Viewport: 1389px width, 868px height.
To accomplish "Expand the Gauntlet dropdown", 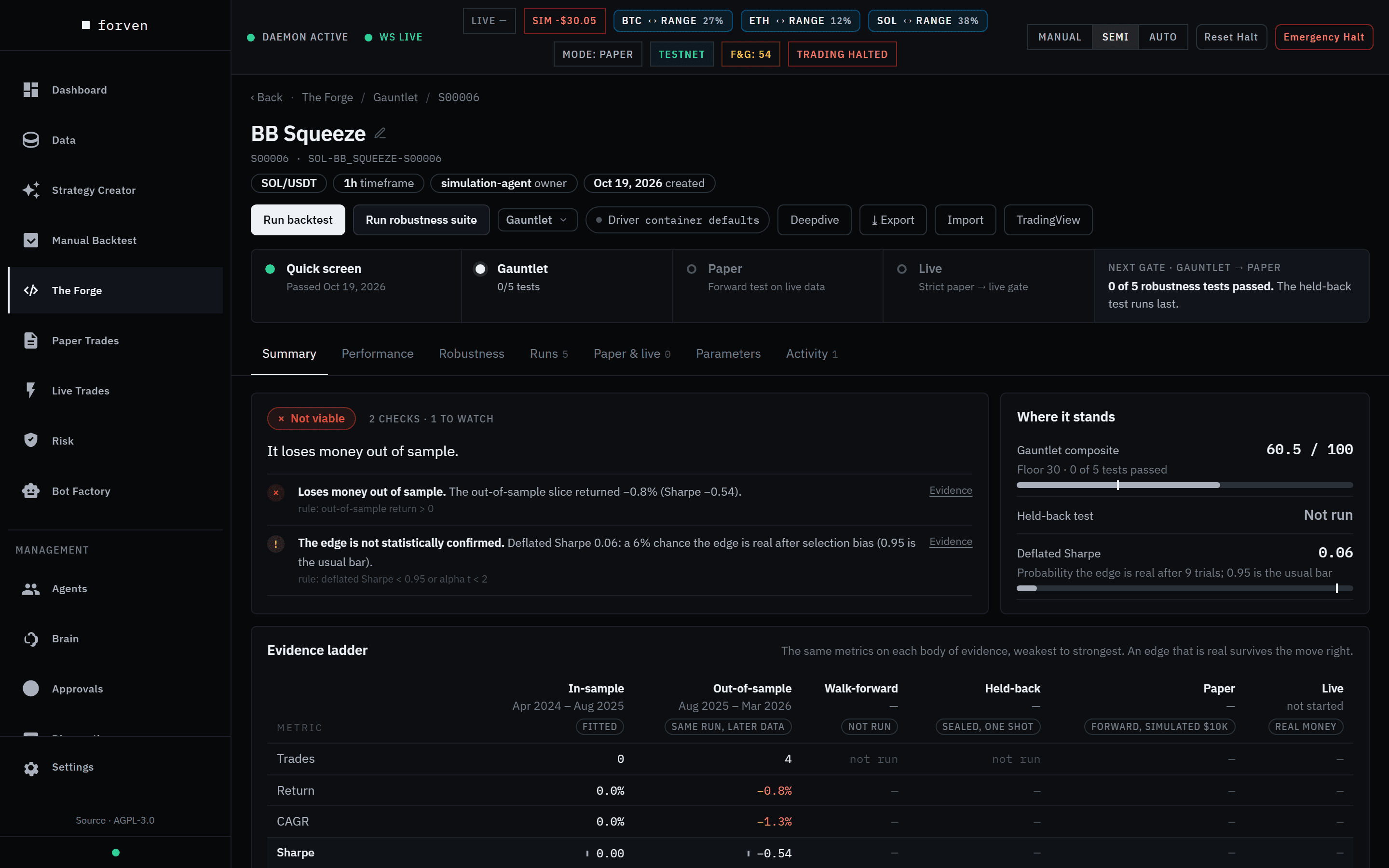I will point(537,220).
